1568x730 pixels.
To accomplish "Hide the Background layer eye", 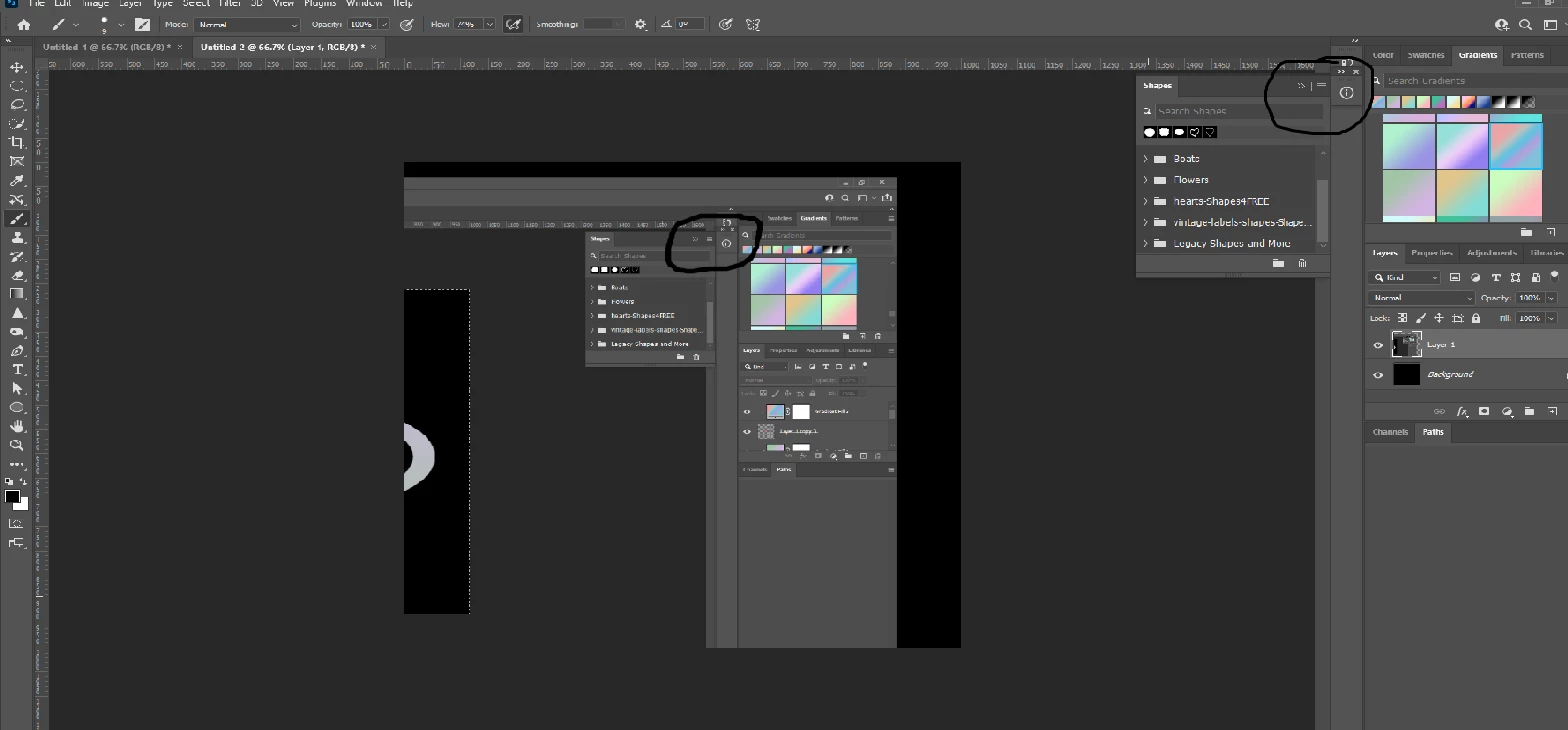I will (x=1378, y=375).
